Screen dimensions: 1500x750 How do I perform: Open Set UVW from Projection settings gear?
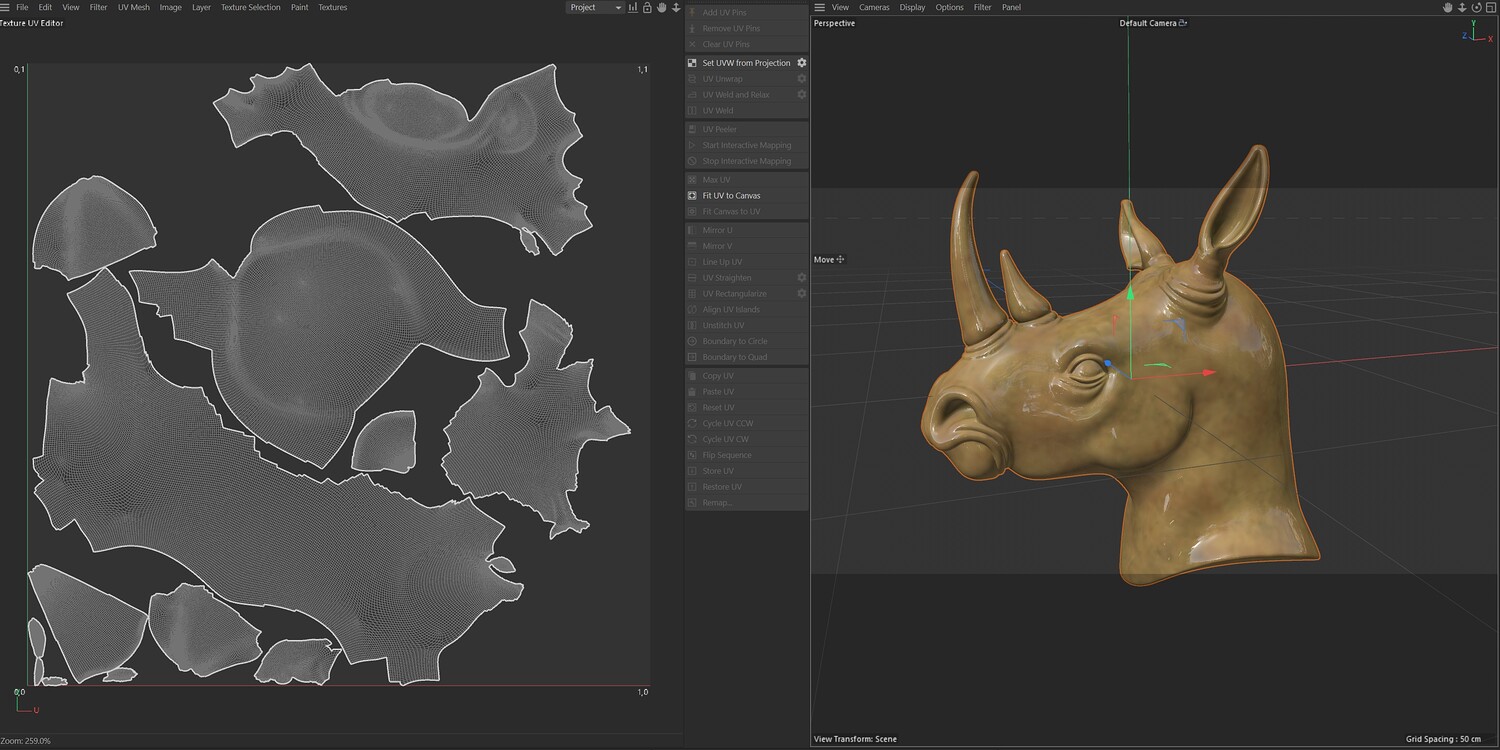(801, 63)
